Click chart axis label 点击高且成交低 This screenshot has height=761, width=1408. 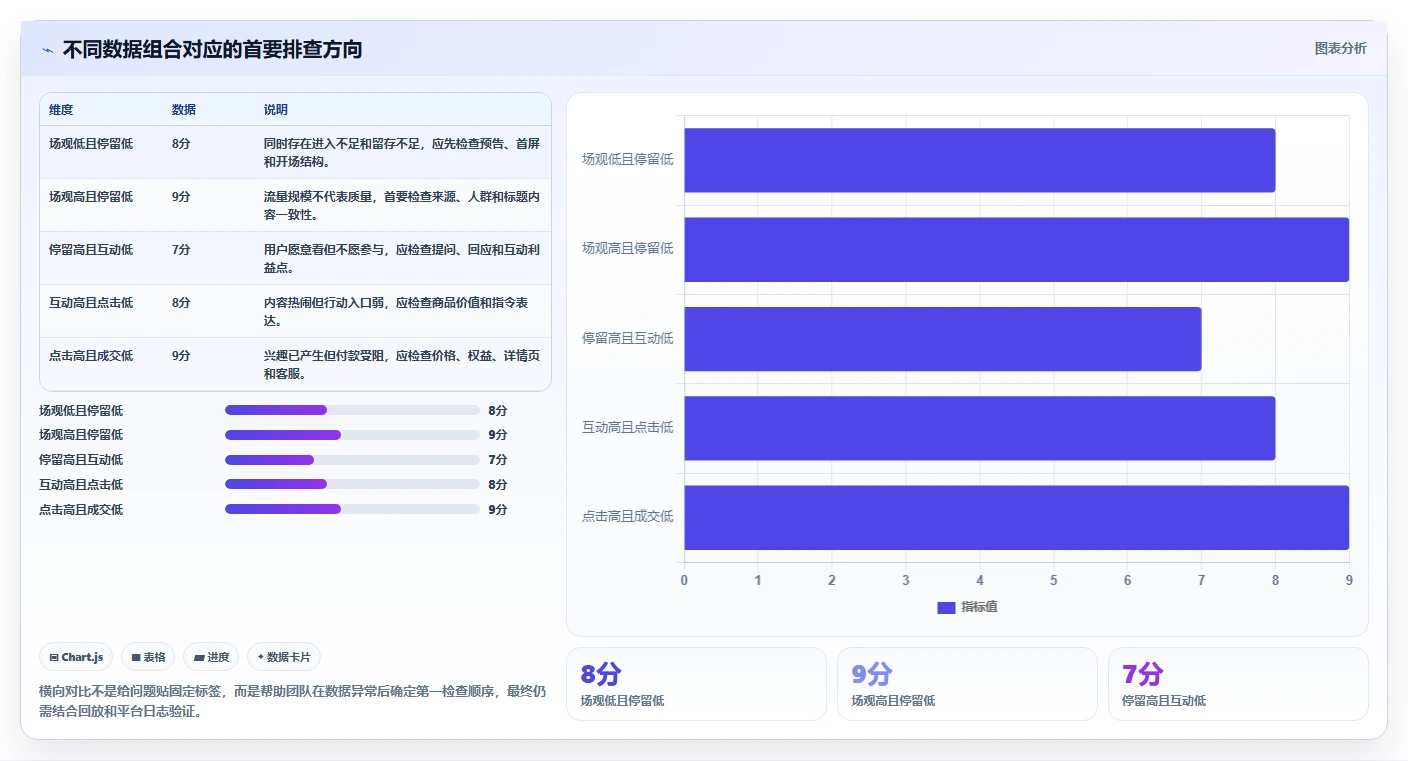click(x=628, y=517)
